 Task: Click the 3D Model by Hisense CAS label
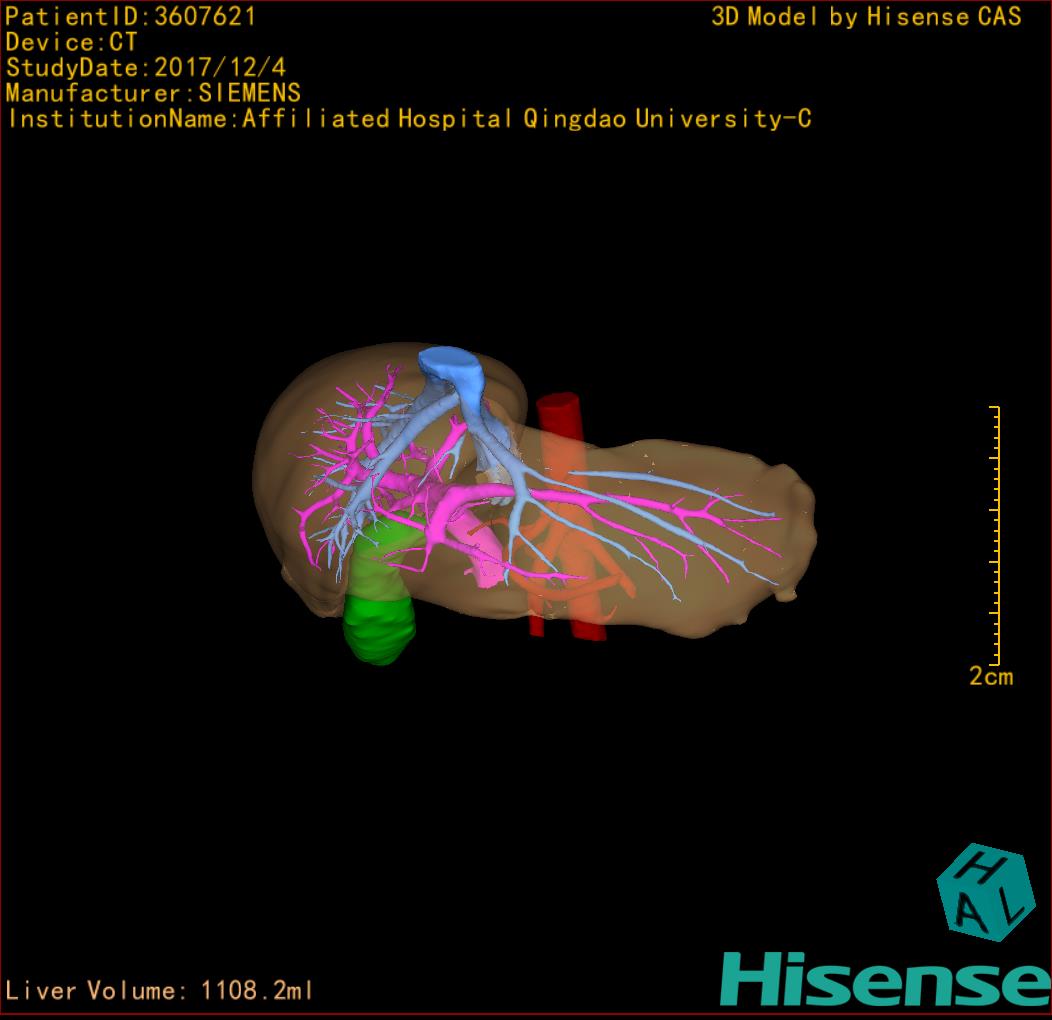coord(866,17)
